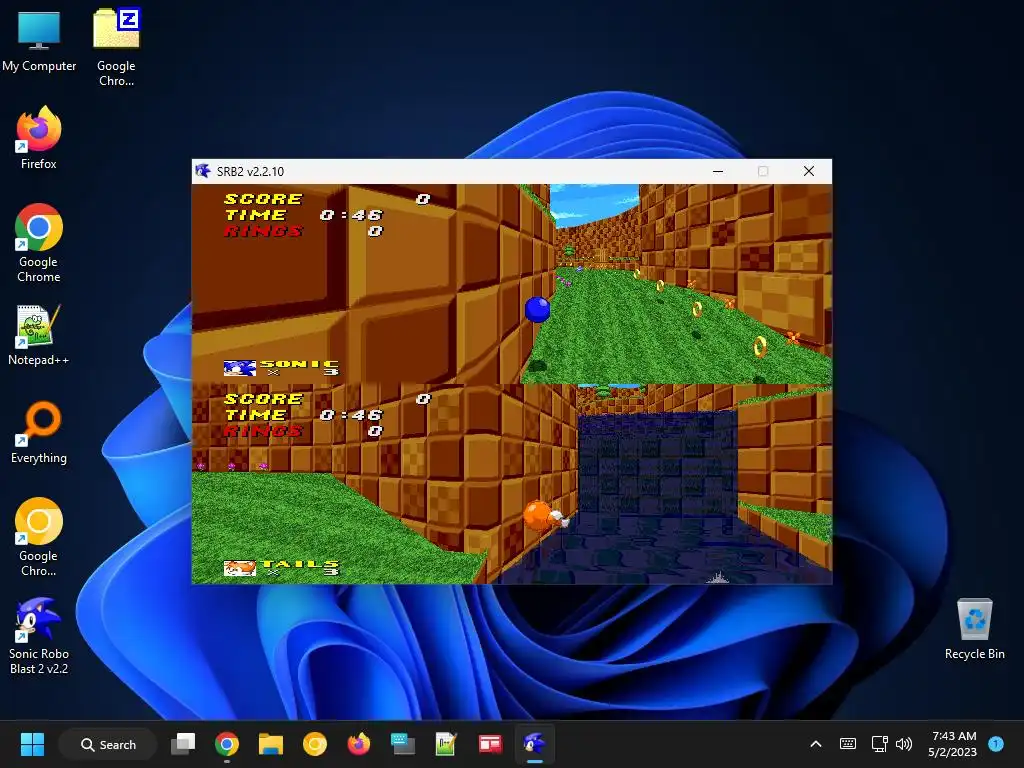
Task: Open Chrome Canary from the taskbar
Action: click(314, 744)
